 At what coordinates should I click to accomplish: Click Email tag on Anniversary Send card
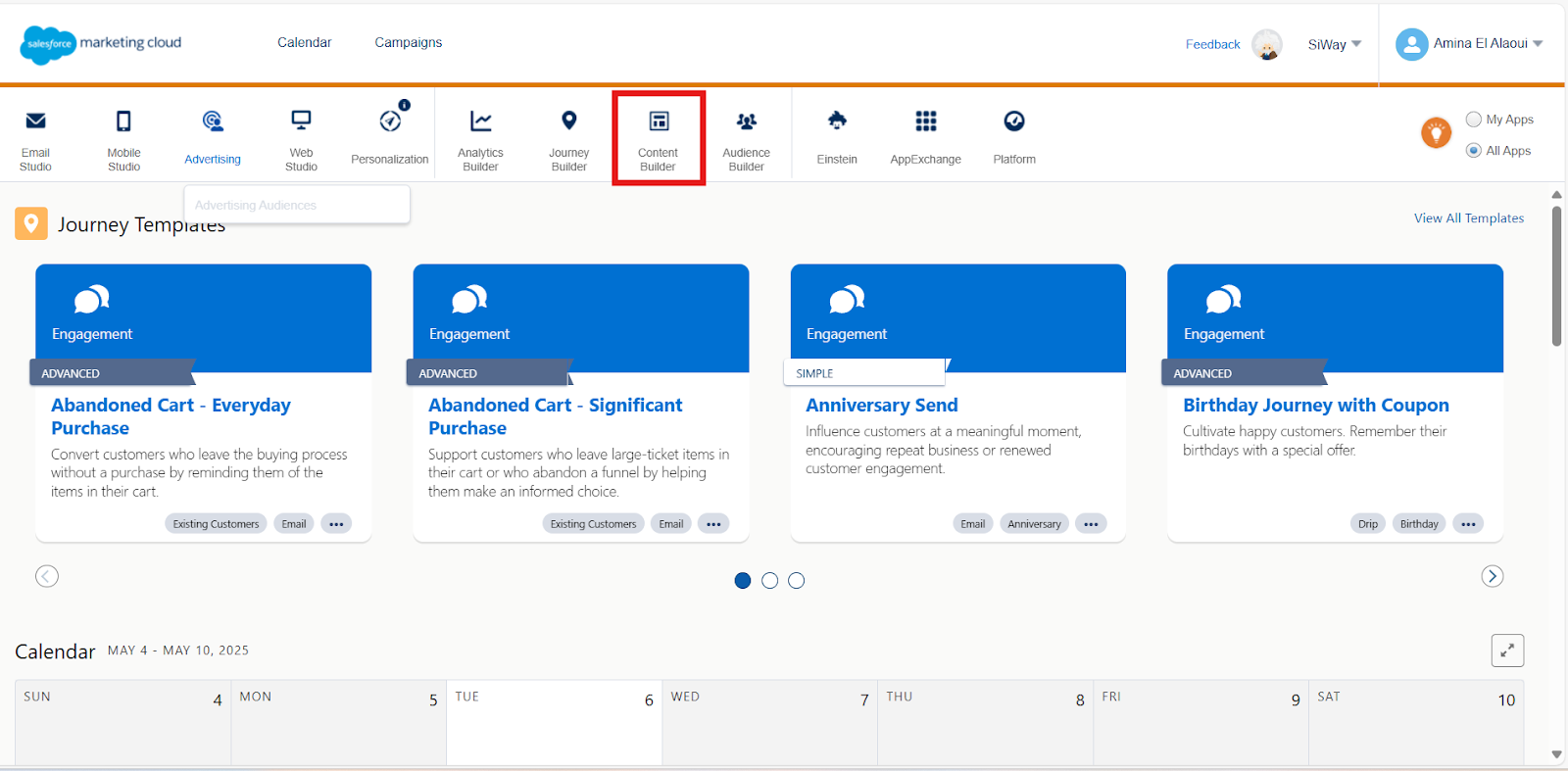click(972, 524)
